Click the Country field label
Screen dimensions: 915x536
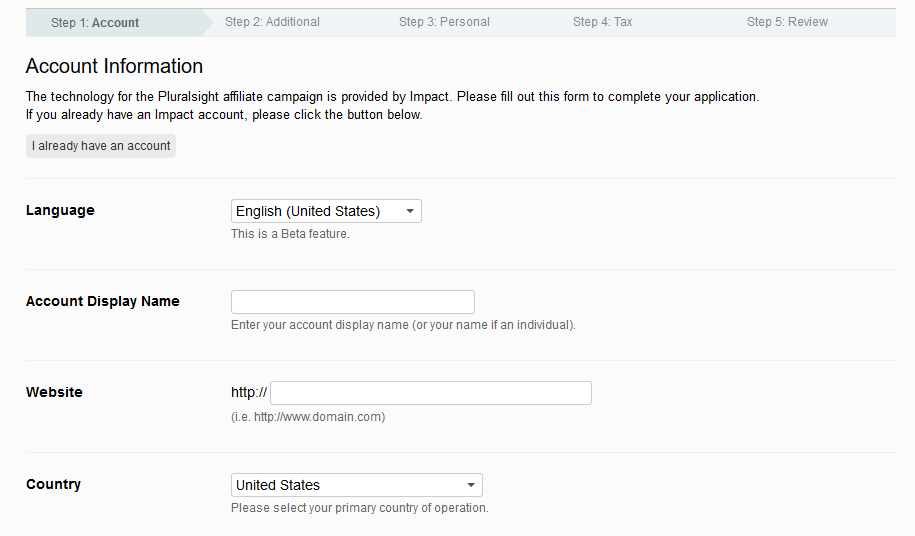coord(53,484)
